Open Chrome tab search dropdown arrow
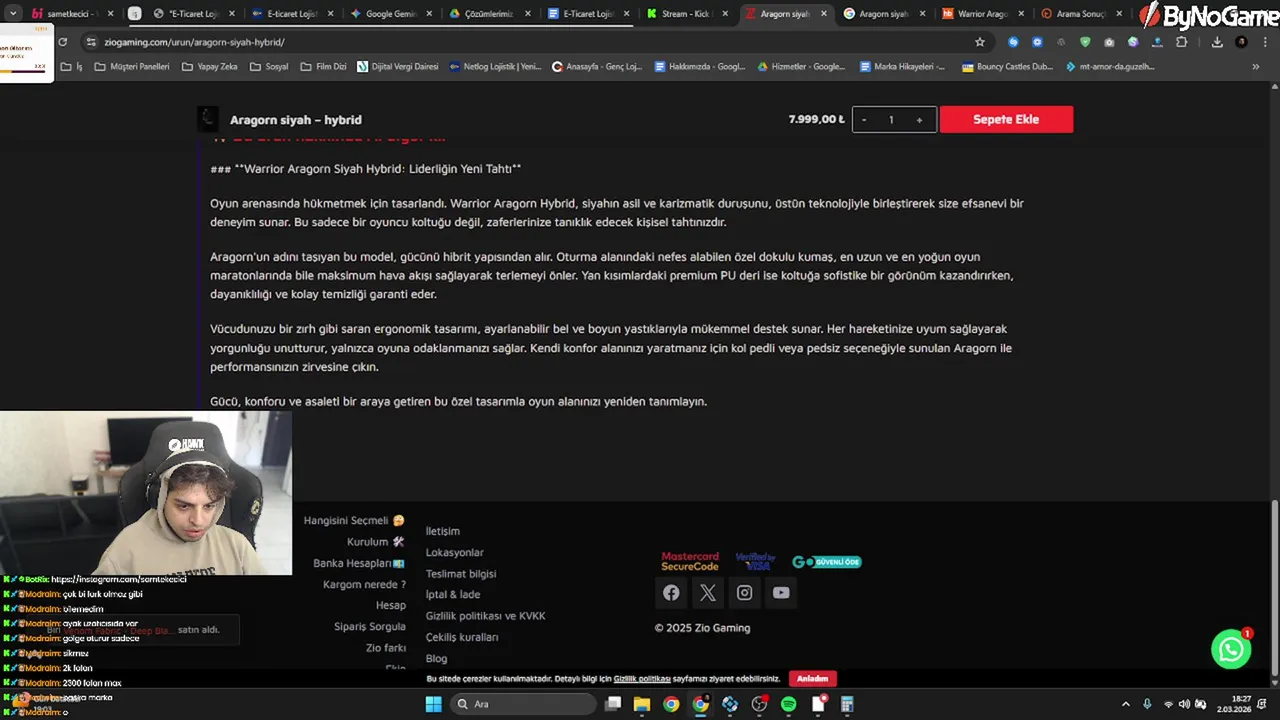This screenshot has width=1280, height=720. (13, 14)
